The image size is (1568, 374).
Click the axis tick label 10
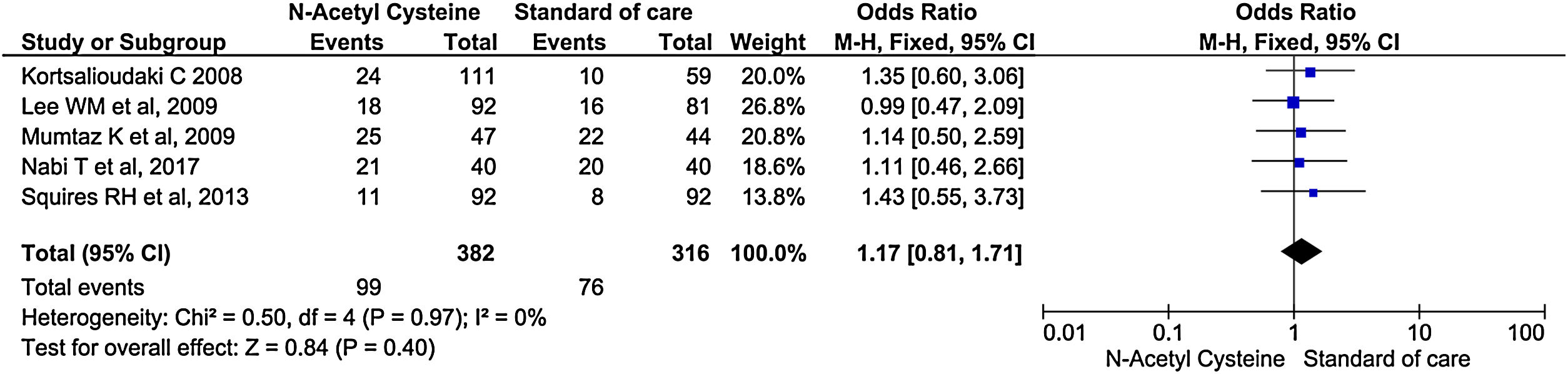point(1419,333)
